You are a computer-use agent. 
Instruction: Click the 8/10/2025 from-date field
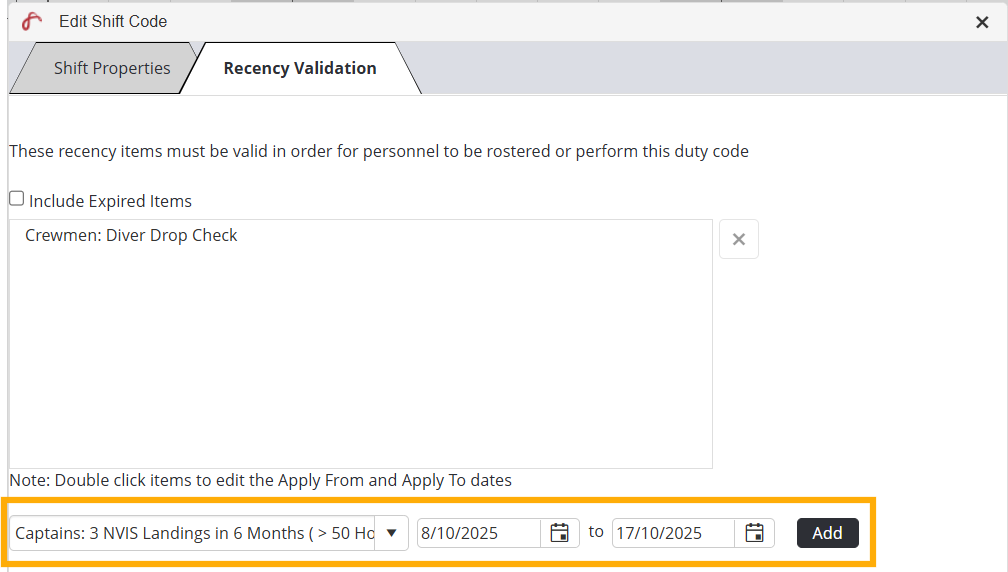click(x=479, y=533)
